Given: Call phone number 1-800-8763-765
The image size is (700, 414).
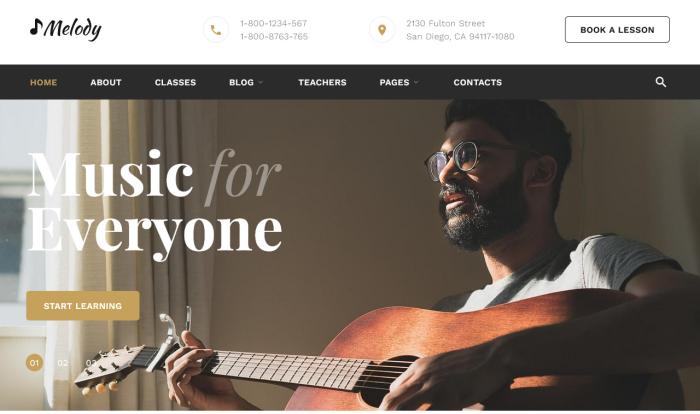Looking at the screenshot, I should (274, 36).
